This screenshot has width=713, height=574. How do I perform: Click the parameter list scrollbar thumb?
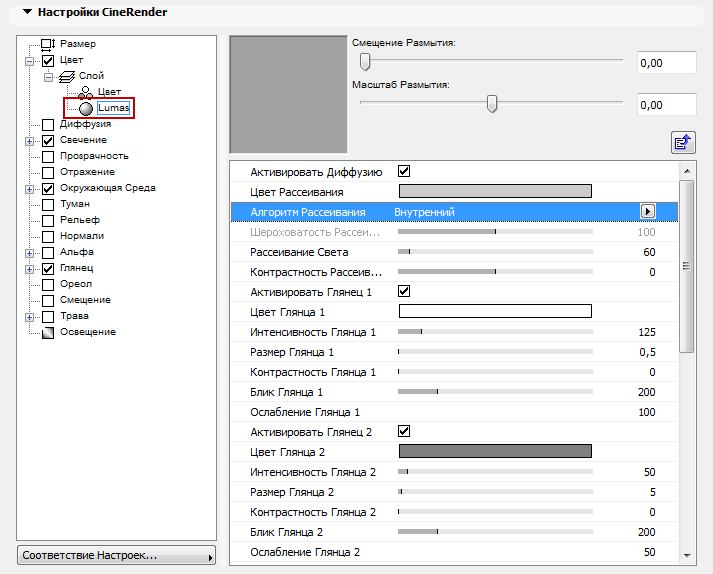pyautogui.click(x=687, y=266)
